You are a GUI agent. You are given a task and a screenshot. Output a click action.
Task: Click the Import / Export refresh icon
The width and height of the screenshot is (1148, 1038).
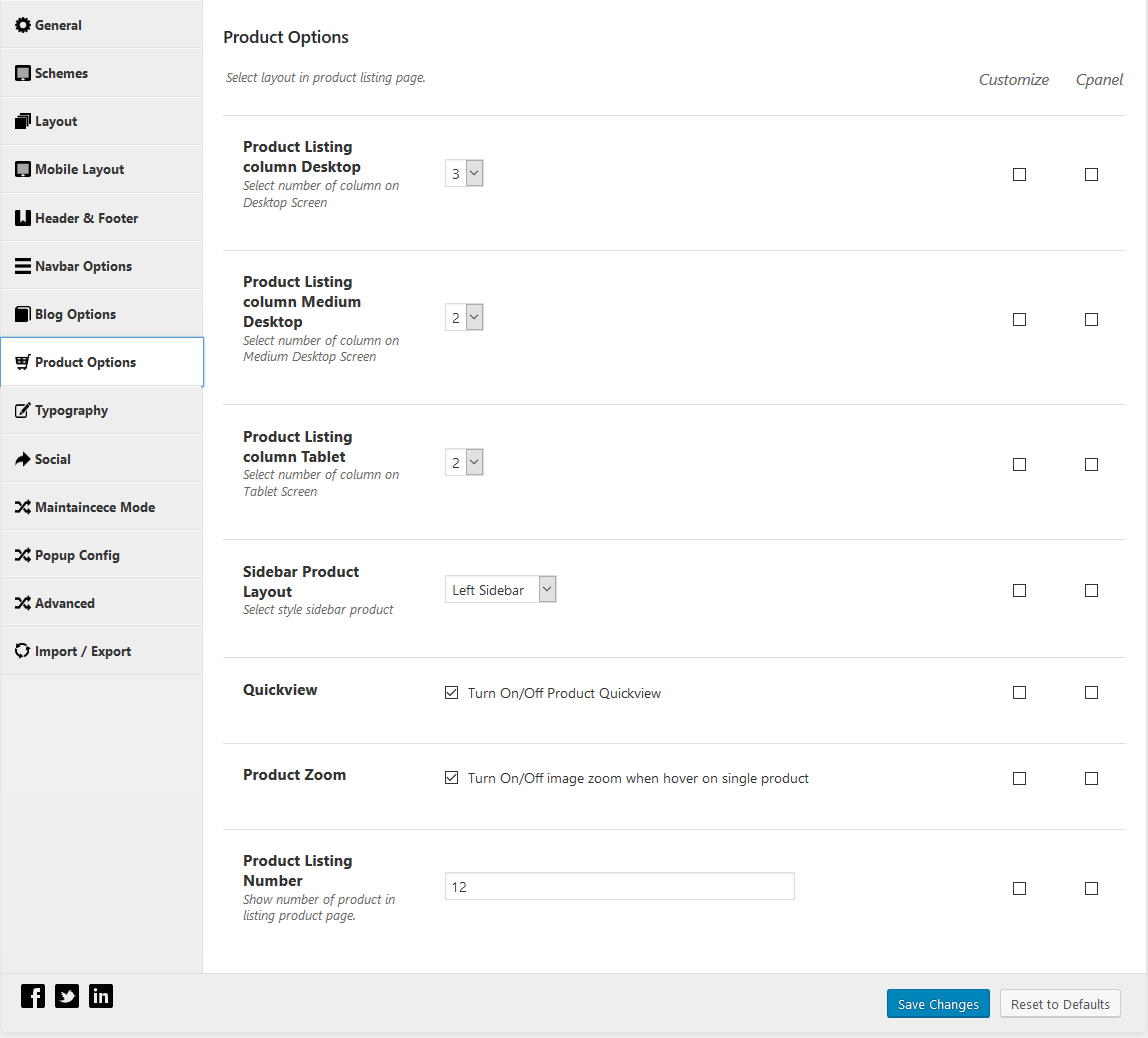pyautogui.click(x=23, y=651)
